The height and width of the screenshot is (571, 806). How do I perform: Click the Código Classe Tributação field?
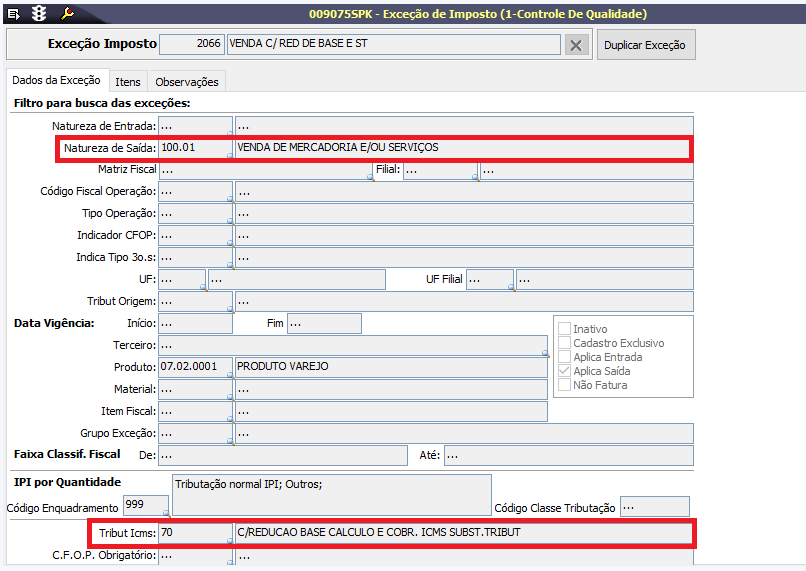[x=655, y=507]
